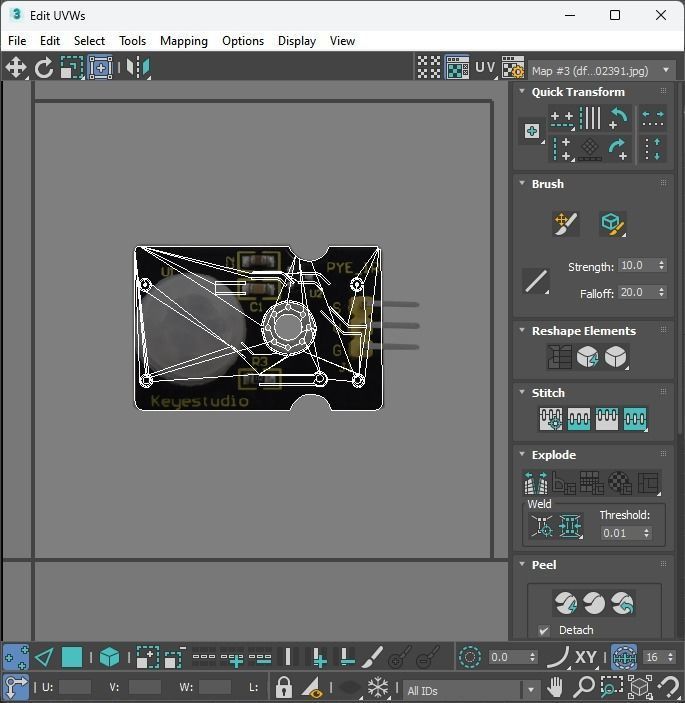Collapse the Quick Transform rollout
The width and height of the screenshot is (685, 703).
click(522, 91)
